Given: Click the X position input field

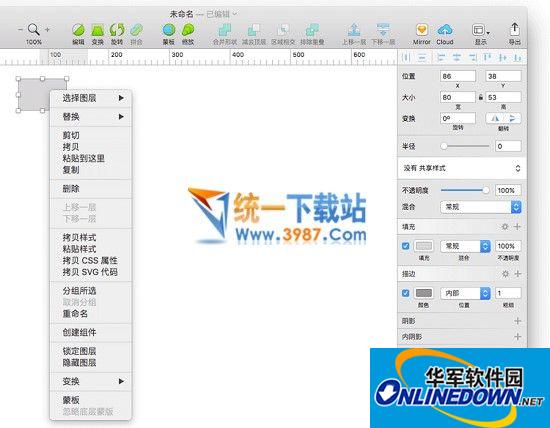Looking at the screenshot, I should tap(458, 76).
